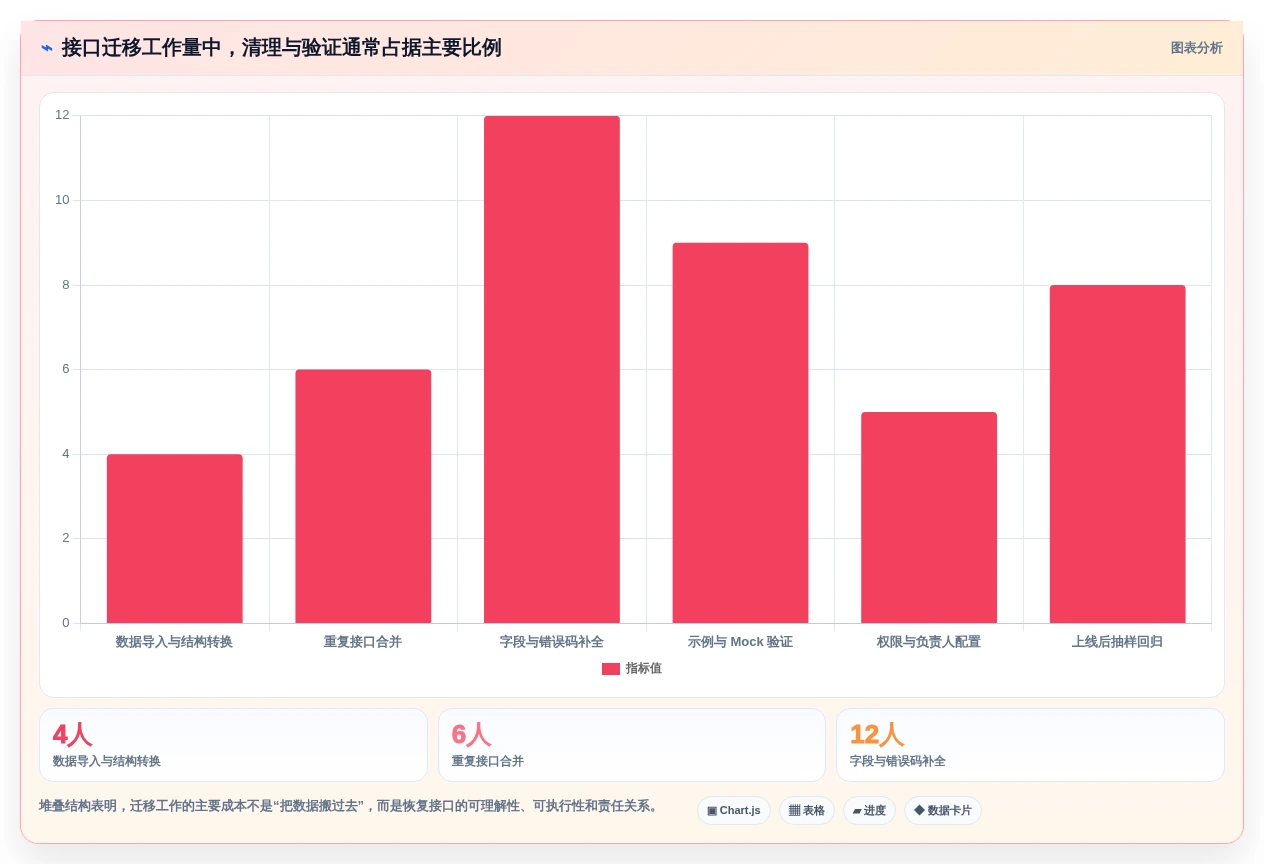Screen dimensions: 1264x864
Task: Click the tallest bar 字段与错误码补全
Action: (x=552, y=370)
